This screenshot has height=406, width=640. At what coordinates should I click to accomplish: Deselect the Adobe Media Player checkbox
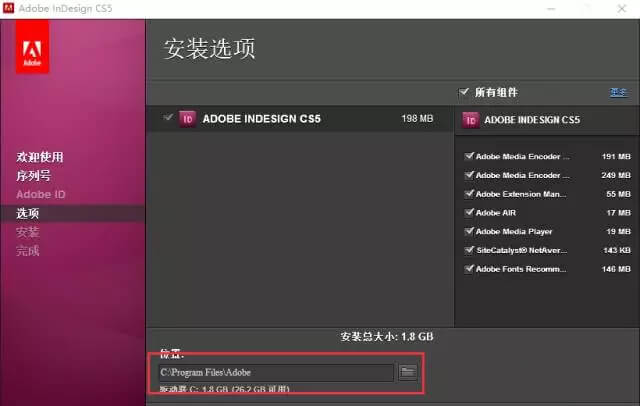[x=469, y=231]
